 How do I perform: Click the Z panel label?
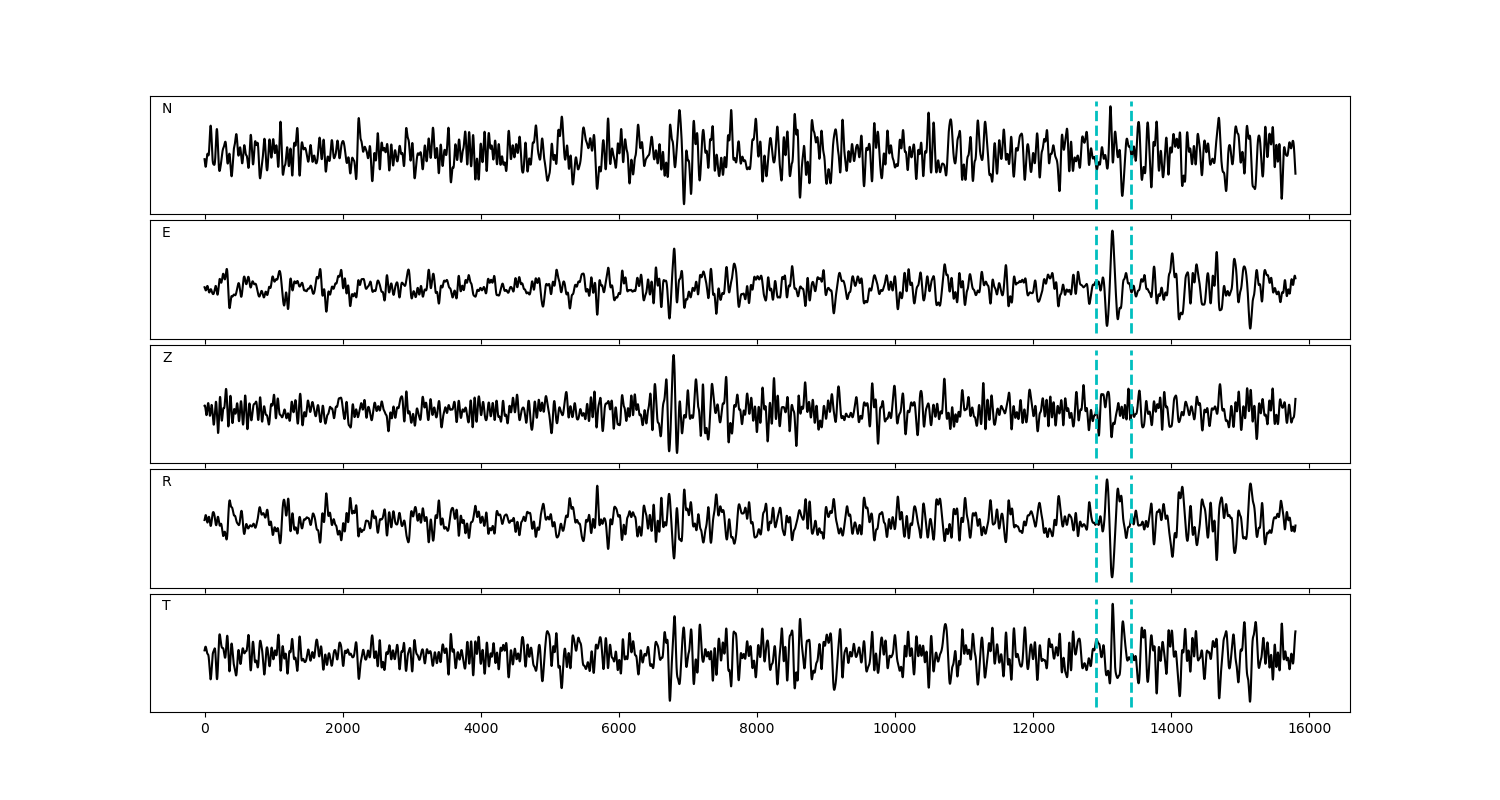point(167,358)
